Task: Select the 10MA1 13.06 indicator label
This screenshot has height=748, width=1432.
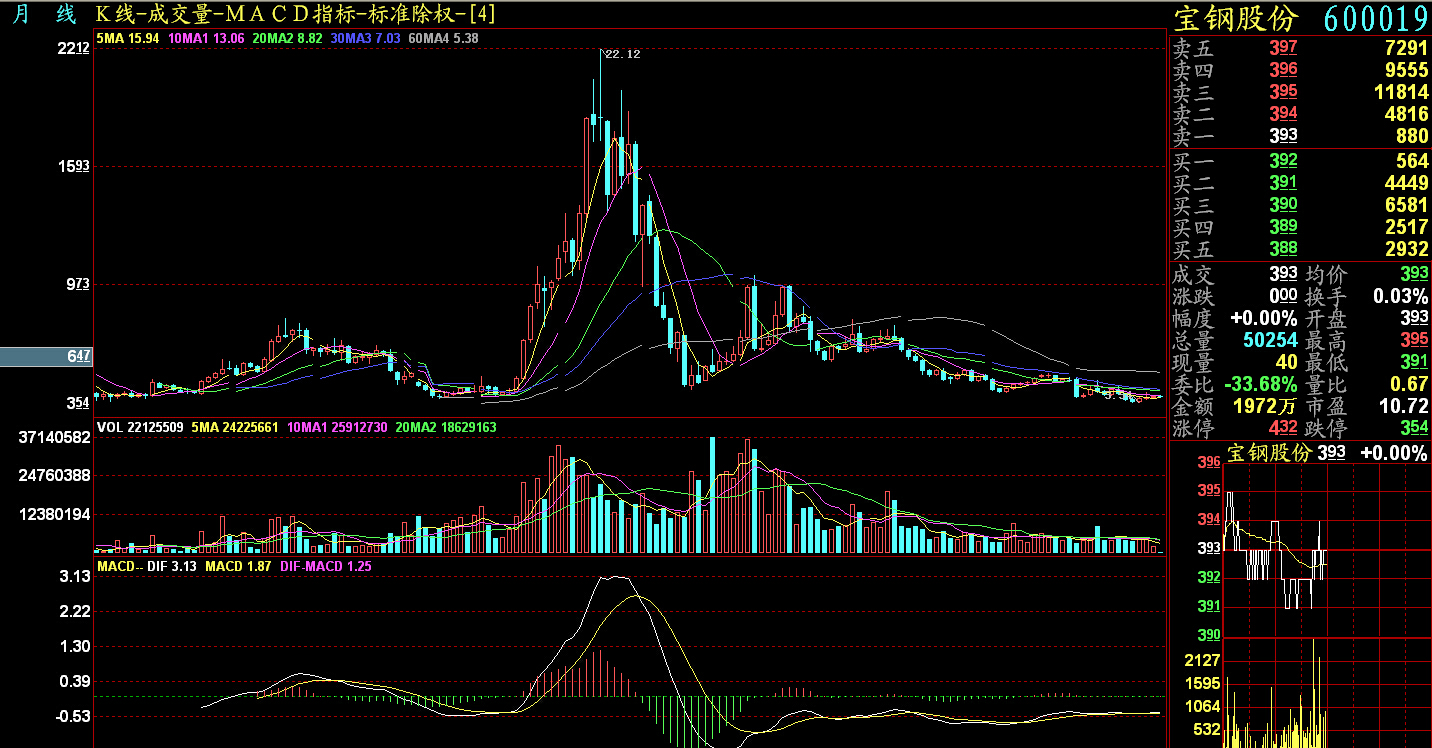Action: (x=207, y=38)
